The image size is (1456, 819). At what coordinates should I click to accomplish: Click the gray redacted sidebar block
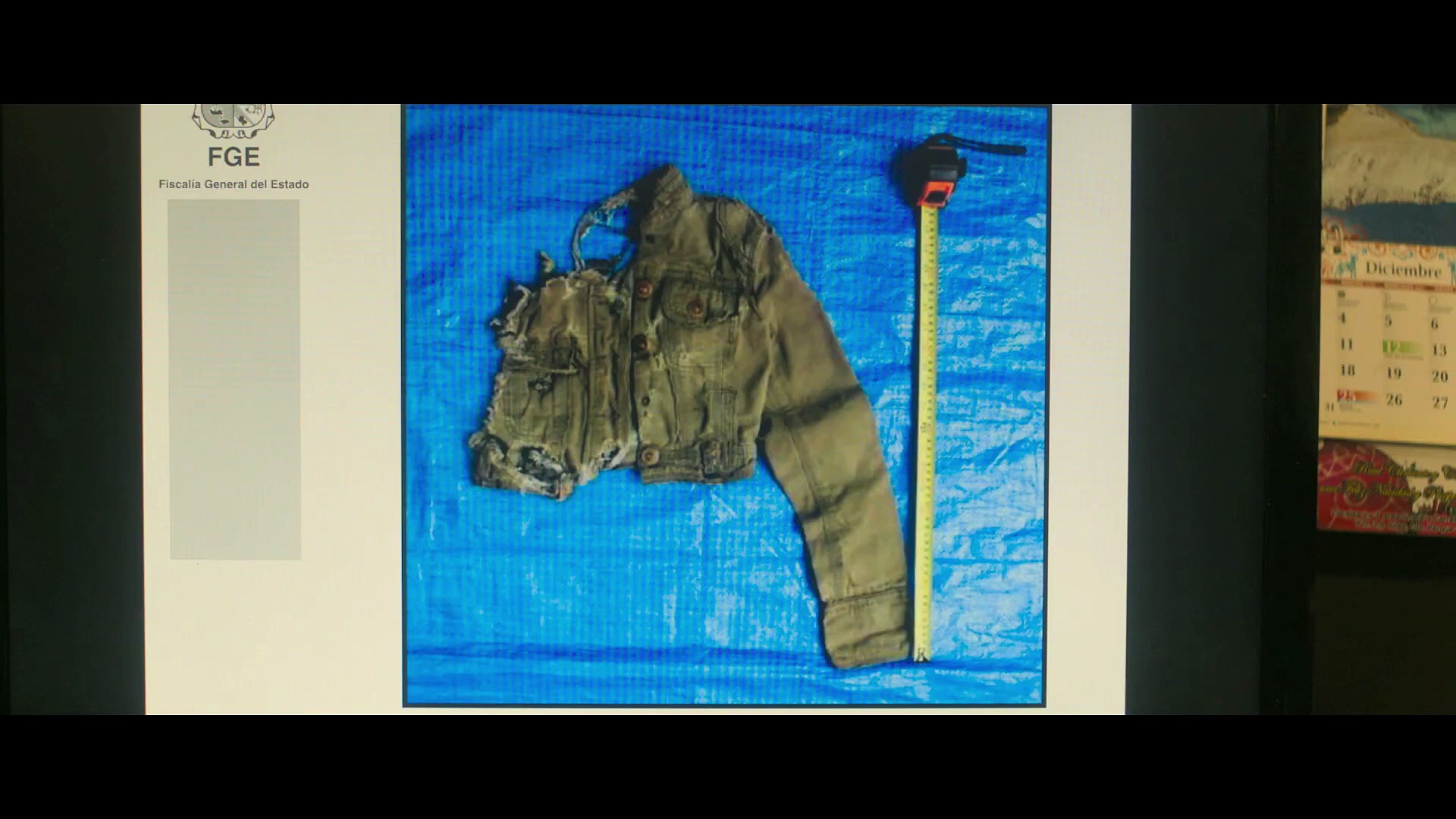pyautogui.click(x=234, y=379)
